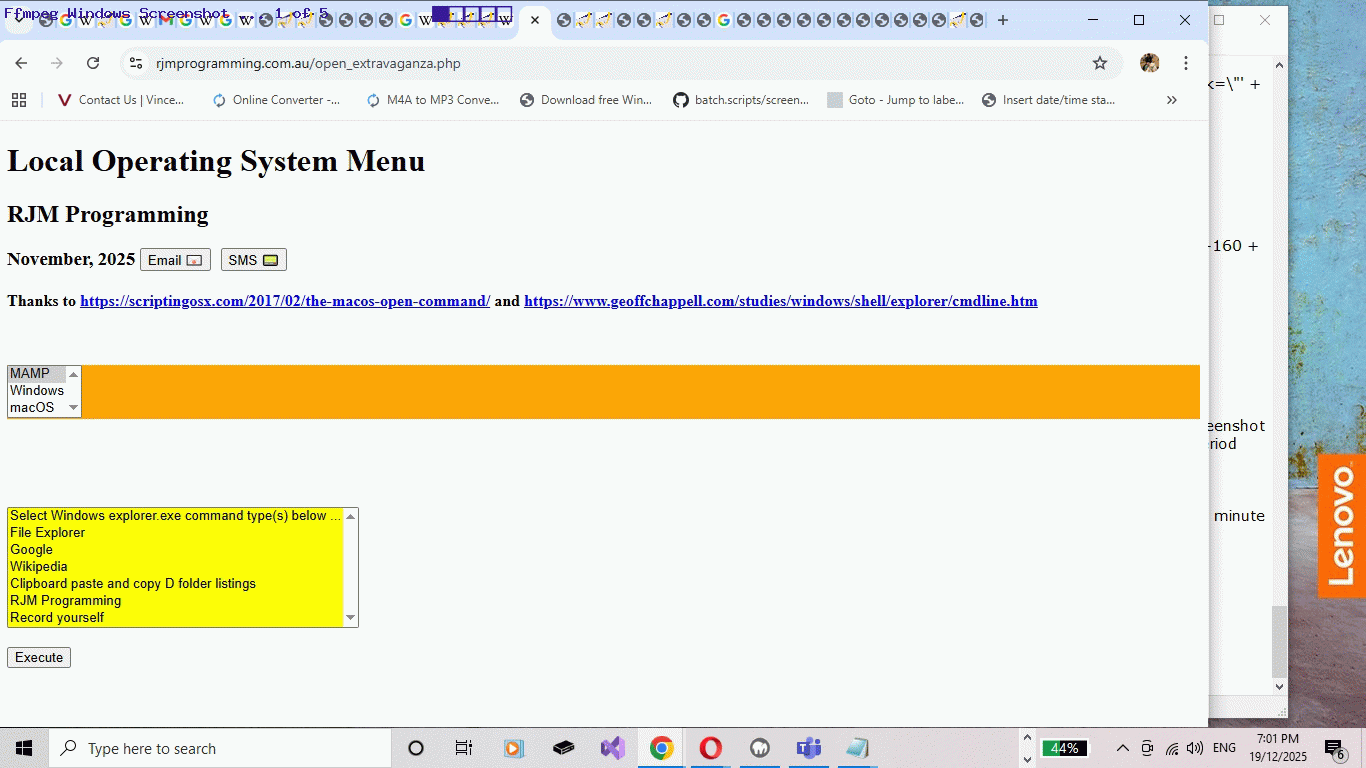Click the Execute button
The width and height of the screenshot is (1366, 768).
click(x=38, y=657)
